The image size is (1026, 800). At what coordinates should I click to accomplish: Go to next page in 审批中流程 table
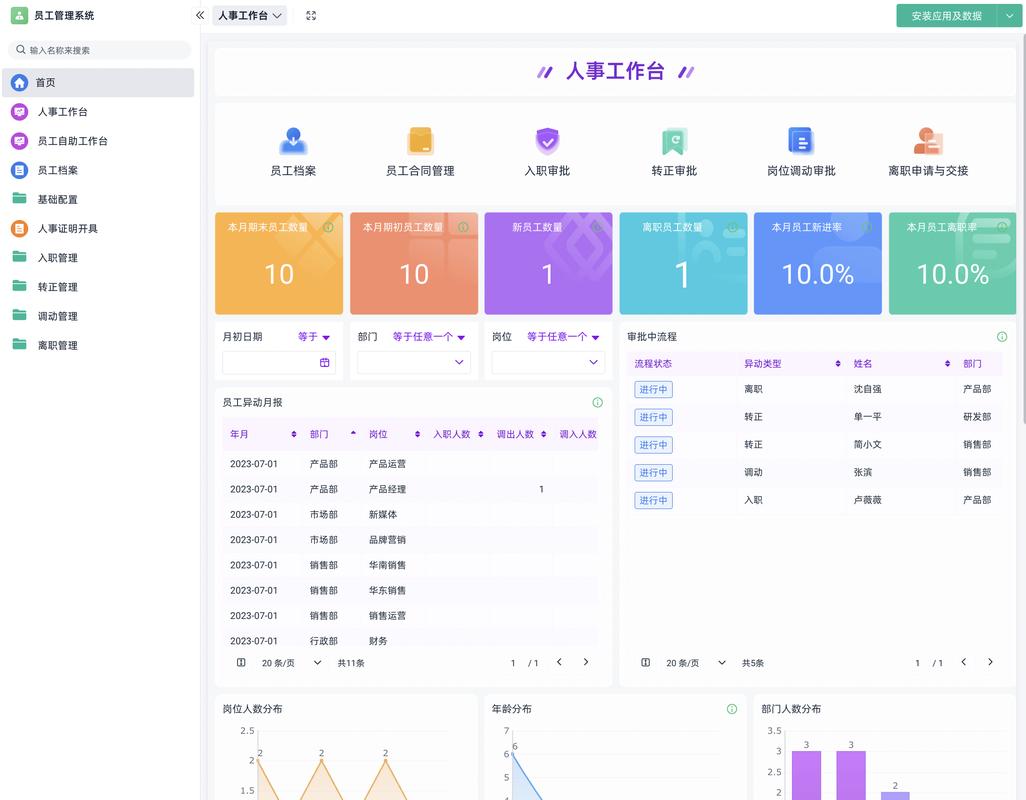990,662
